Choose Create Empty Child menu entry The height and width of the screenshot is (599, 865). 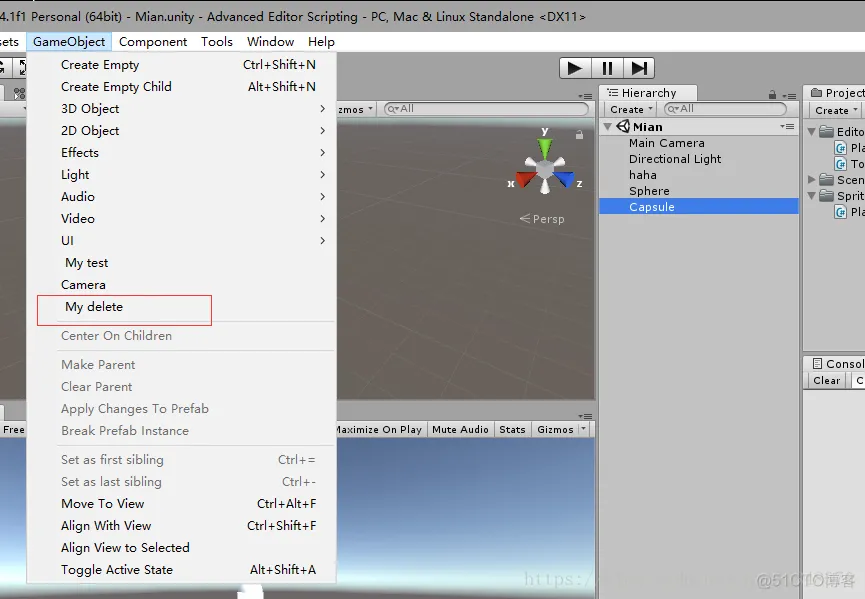coord(181,87)
